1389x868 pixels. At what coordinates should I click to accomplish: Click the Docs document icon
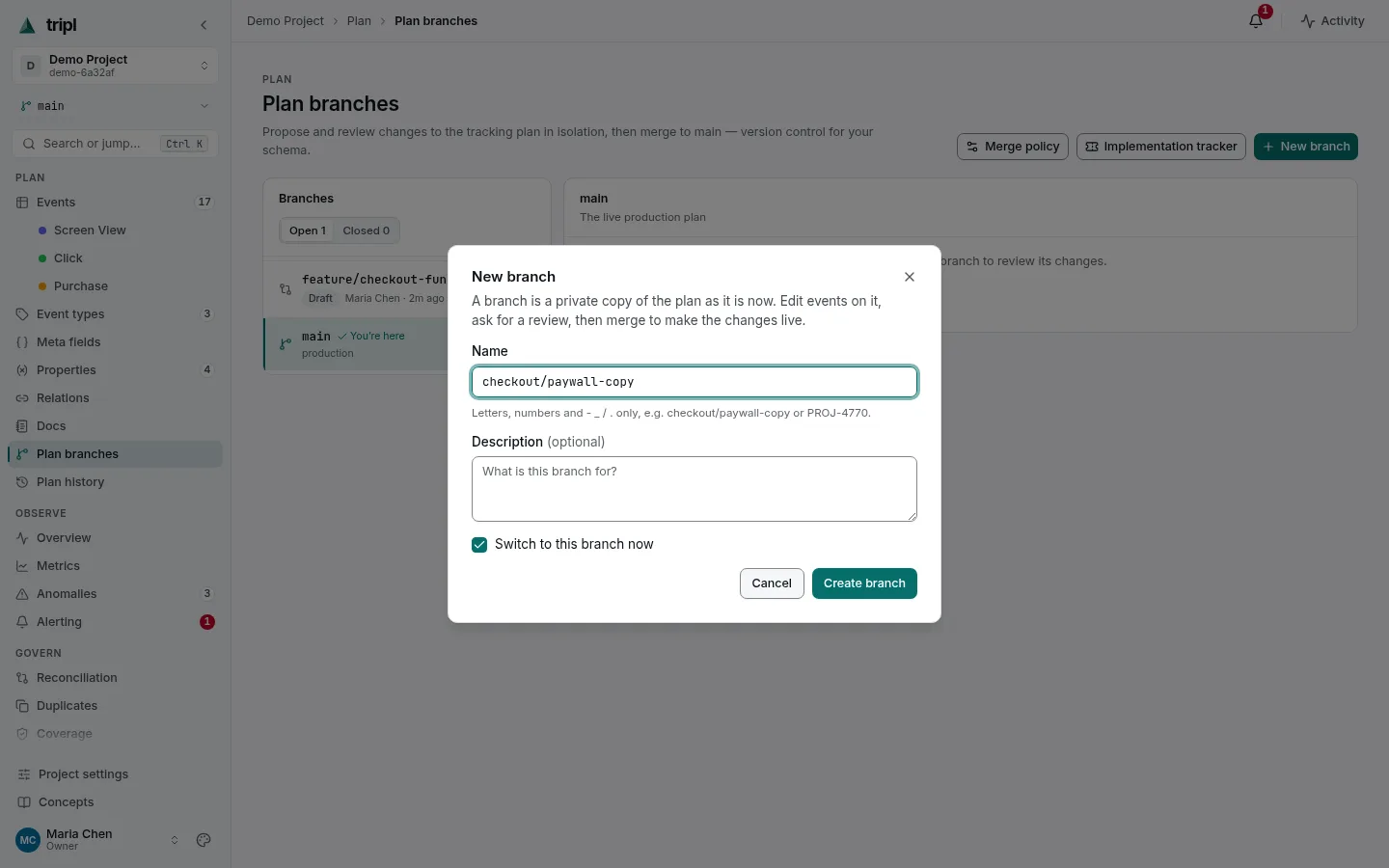(22, 426)
